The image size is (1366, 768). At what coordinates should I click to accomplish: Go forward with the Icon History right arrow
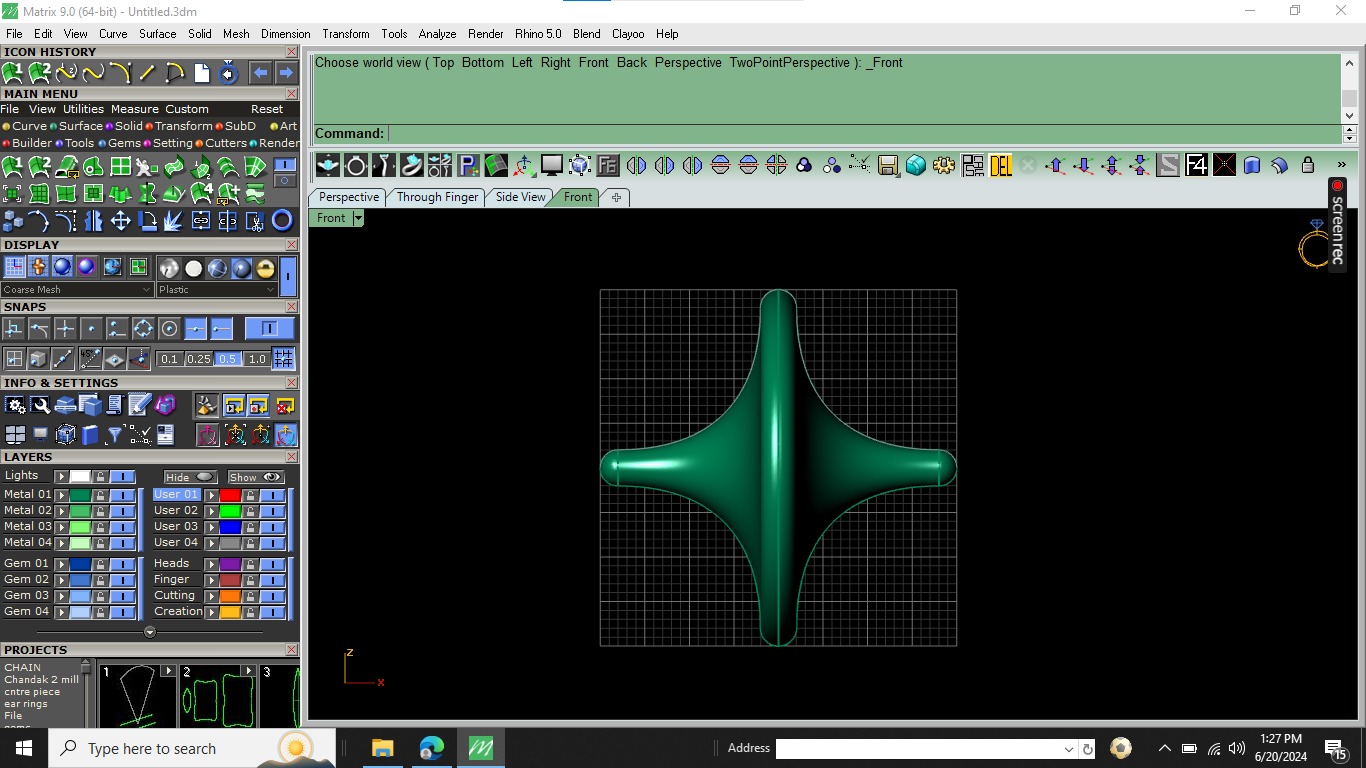click(x=286, y=73)
